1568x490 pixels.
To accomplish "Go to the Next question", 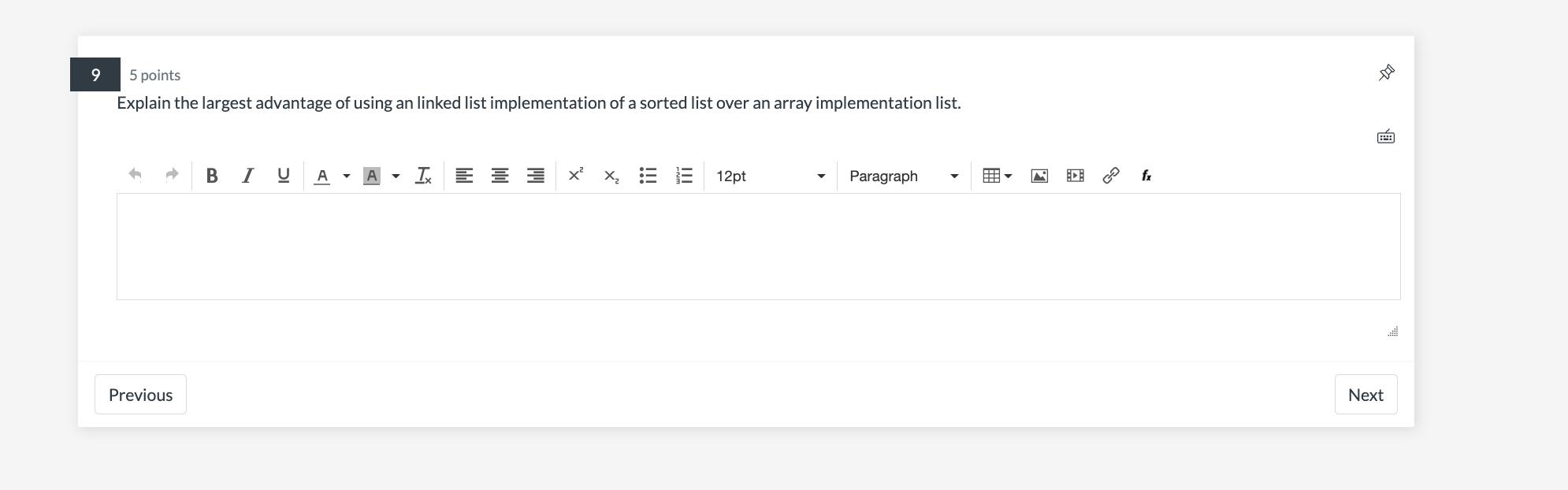I will 1365,394.
